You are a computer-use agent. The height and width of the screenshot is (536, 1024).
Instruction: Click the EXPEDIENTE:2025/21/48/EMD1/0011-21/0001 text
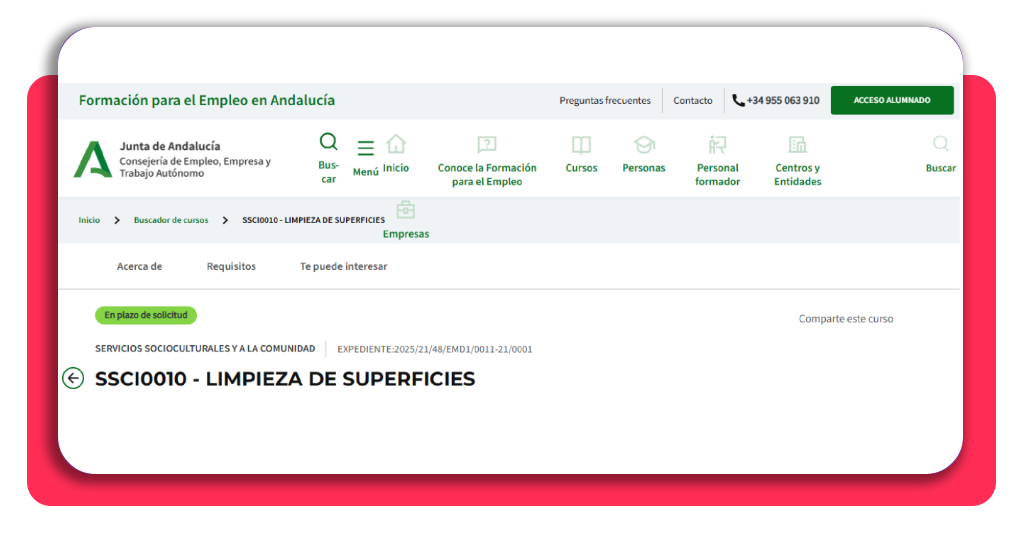pos(434,349)
